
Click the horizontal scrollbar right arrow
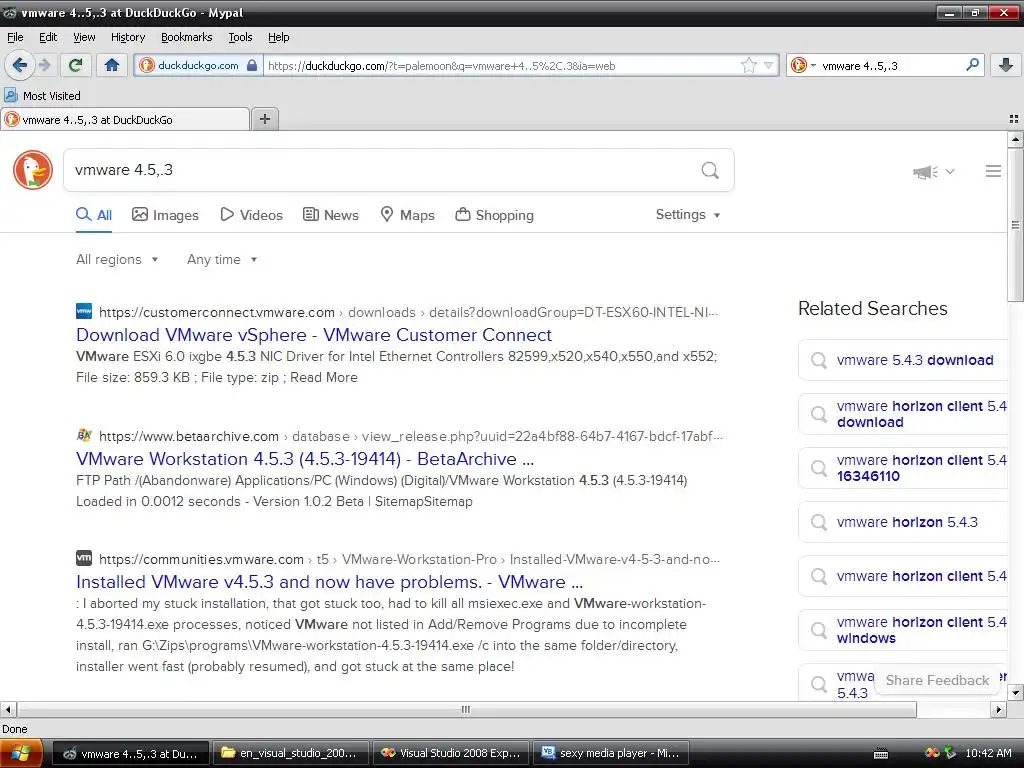(x=998, y=709)
